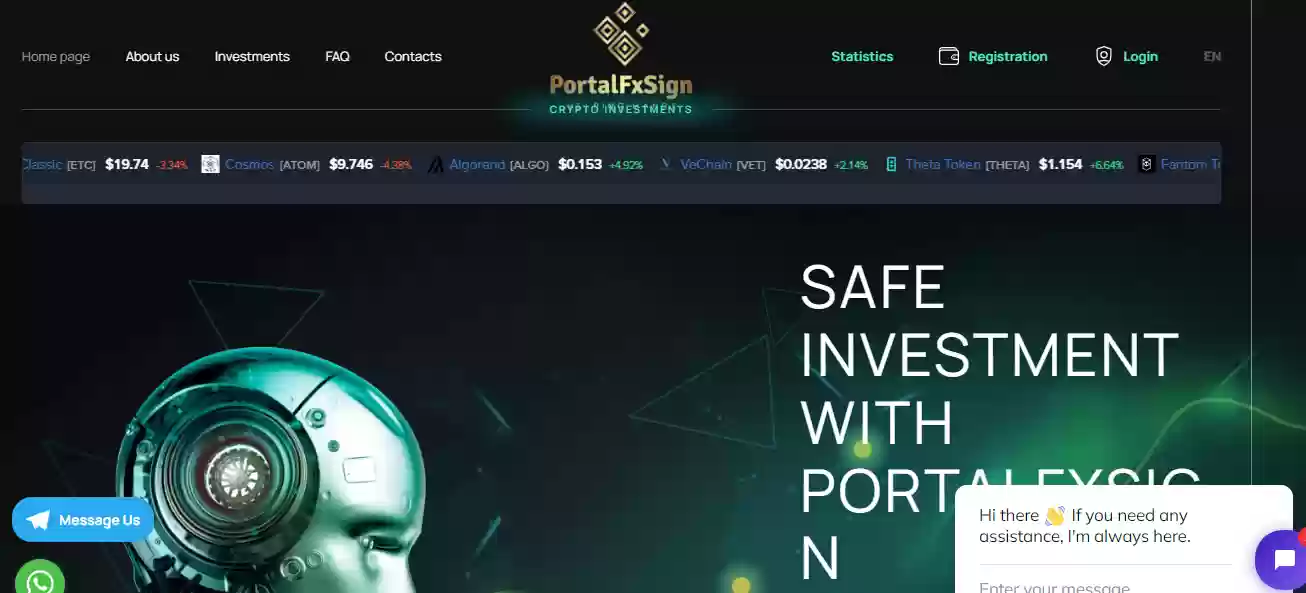1306x593 pixels.
Task: Click the Algorand coin icon in ticker
Action: 435,164
